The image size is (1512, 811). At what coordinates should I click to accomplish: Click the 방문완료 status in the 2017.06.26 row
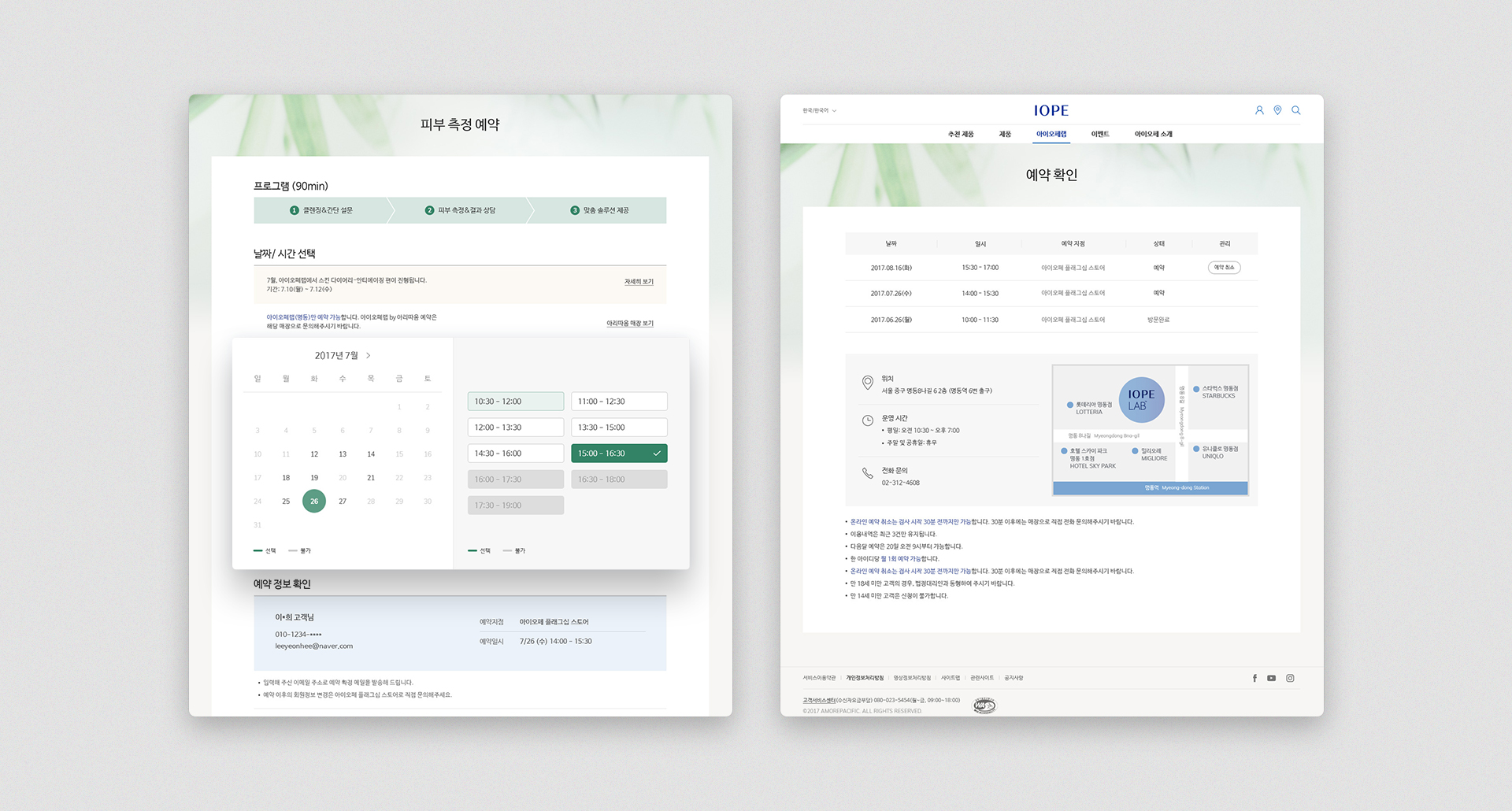point(1158,320)
